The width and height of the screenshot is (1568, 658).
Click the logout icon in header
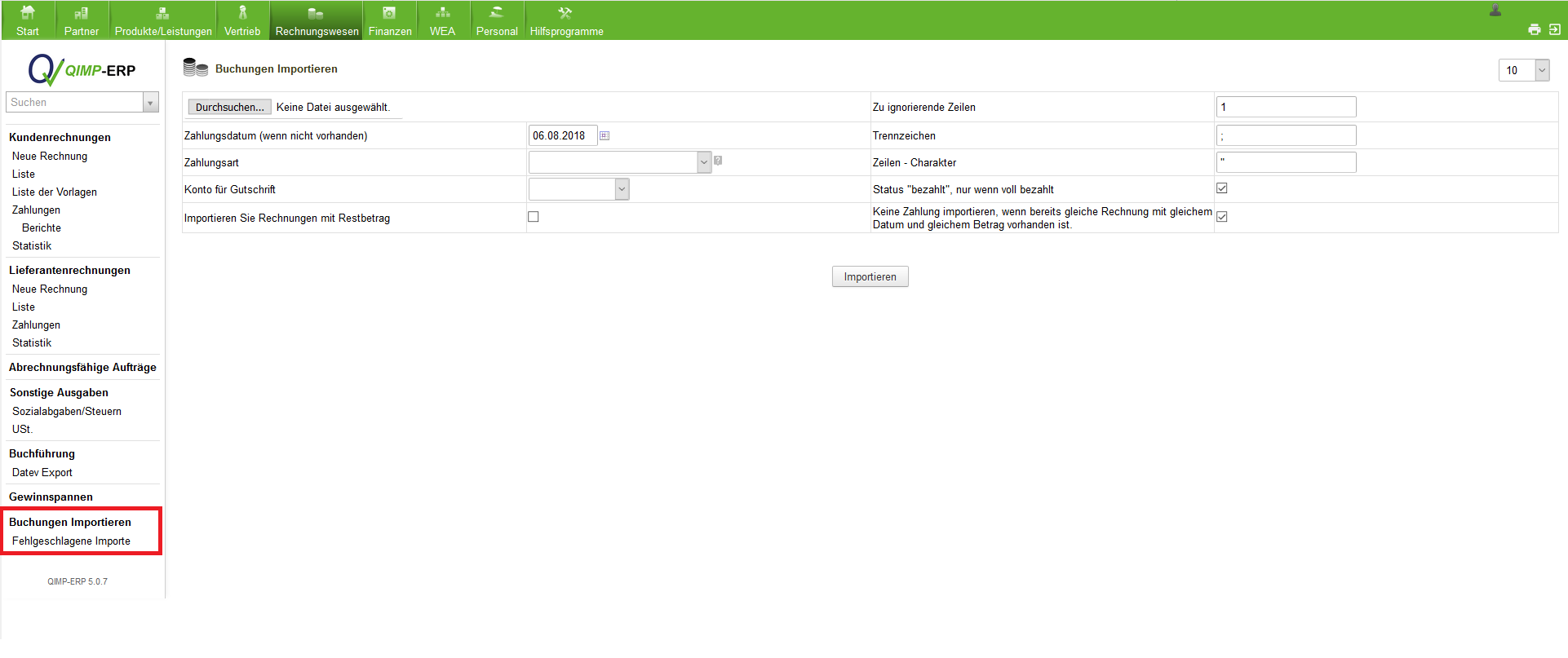(x=1554, y=29)
